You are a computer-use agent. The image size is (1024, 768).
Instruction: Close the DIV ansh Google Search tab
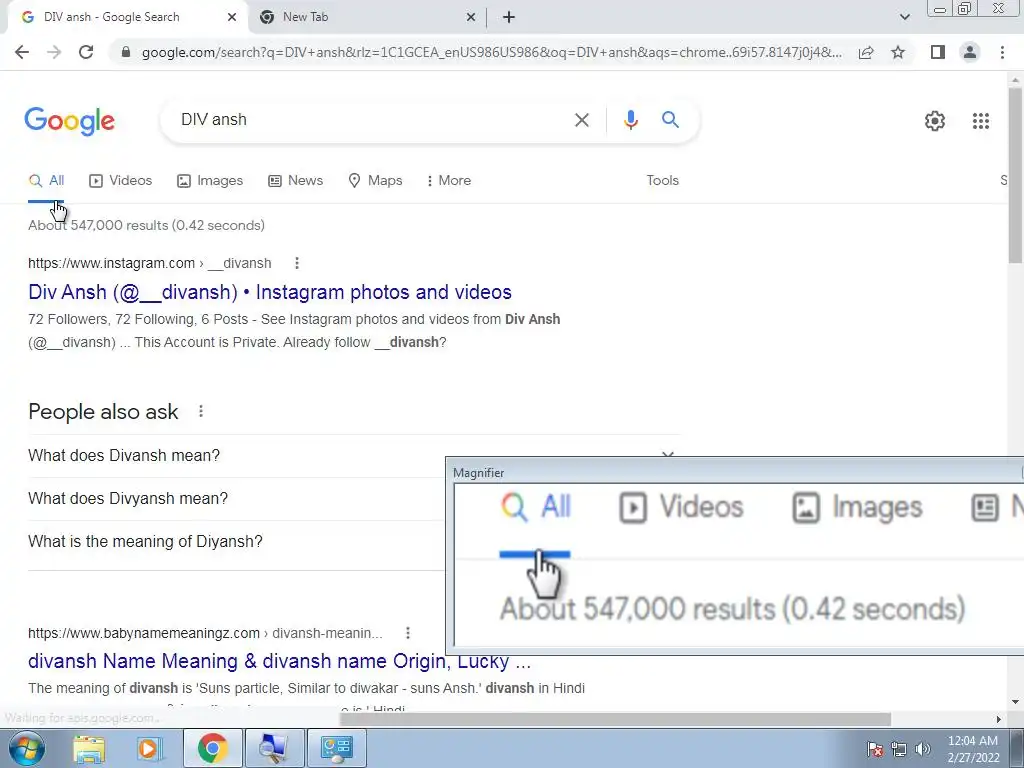[232, 18]
